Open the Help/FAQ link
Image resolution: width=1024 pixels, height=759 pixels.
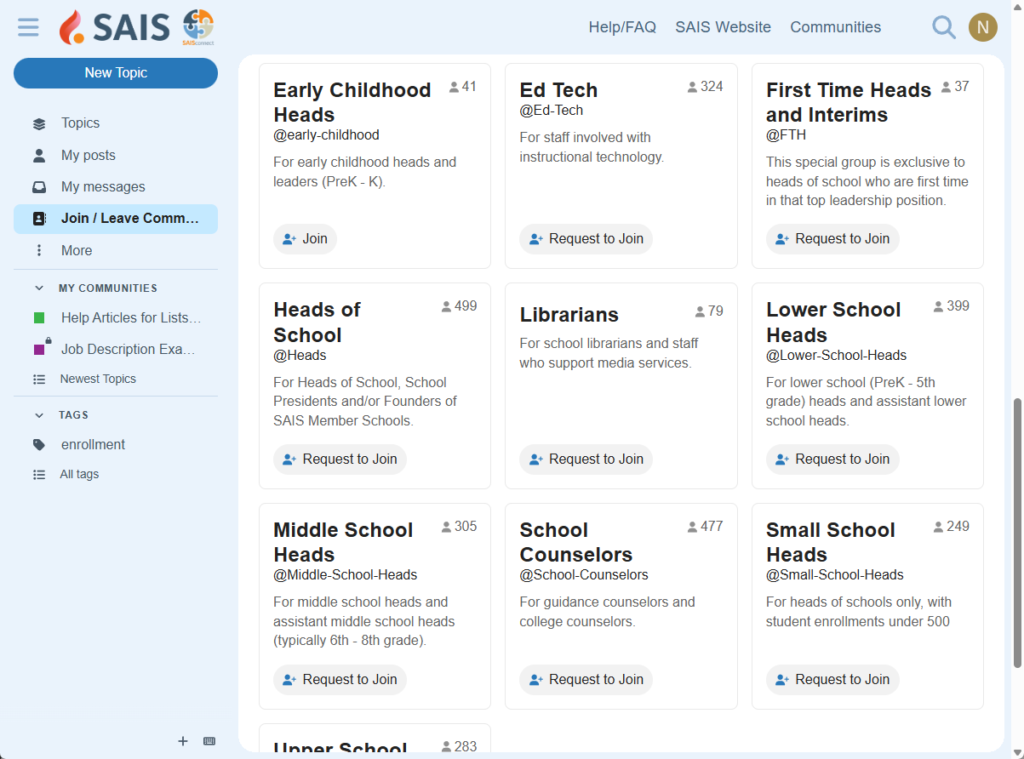622,27
